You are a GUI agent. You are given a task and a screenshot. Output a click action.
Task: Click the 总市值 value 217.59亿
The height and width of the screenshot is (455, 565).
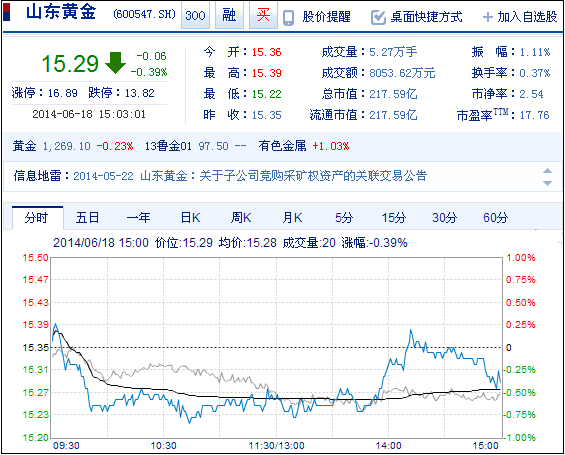coord(393,94)
